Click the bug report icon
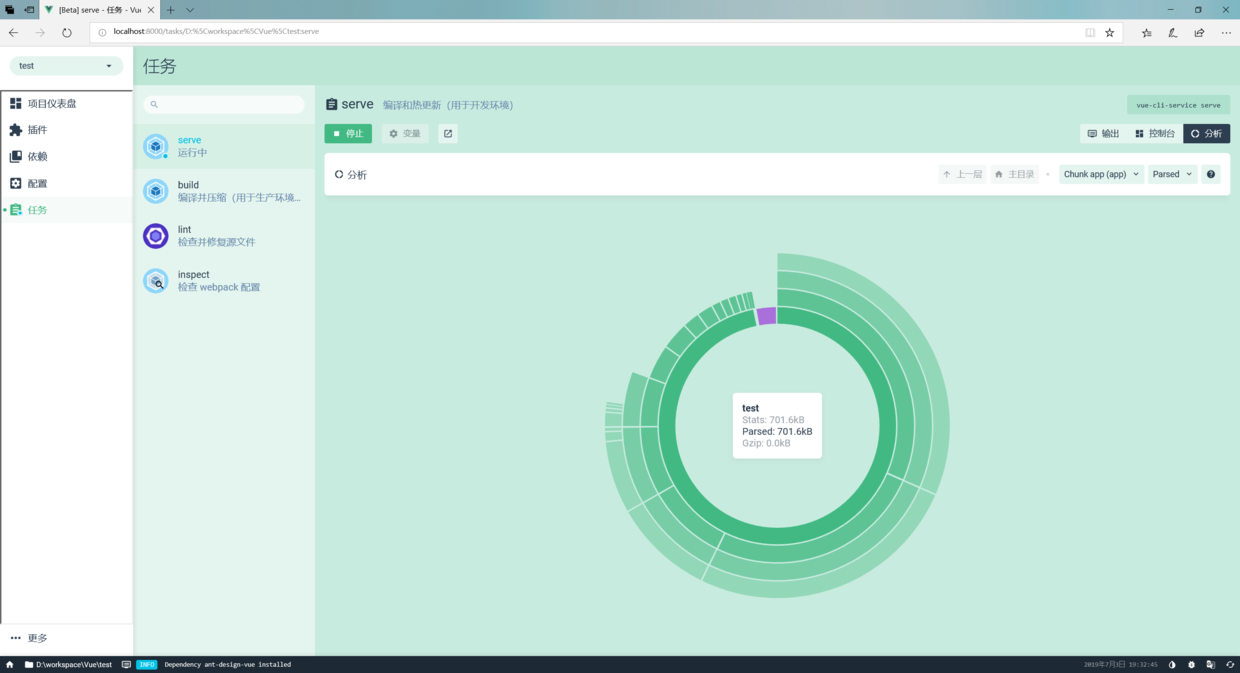This screenshot has width=1240, height=673. click(1191, 664)
